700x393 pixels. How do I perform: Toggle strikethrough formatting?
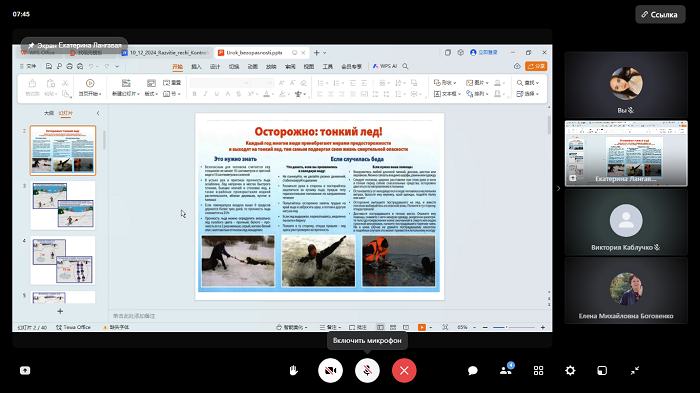click(x=239, y=94)
